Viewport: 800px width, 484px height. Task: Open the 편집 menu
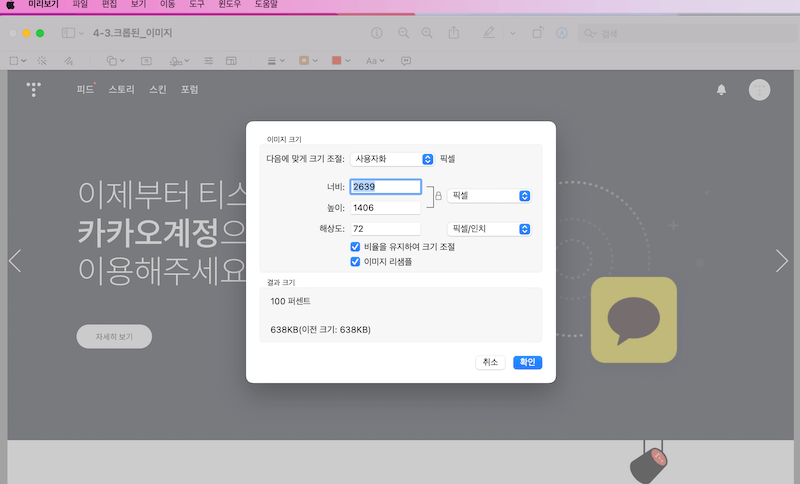click(x=109, y=4)
